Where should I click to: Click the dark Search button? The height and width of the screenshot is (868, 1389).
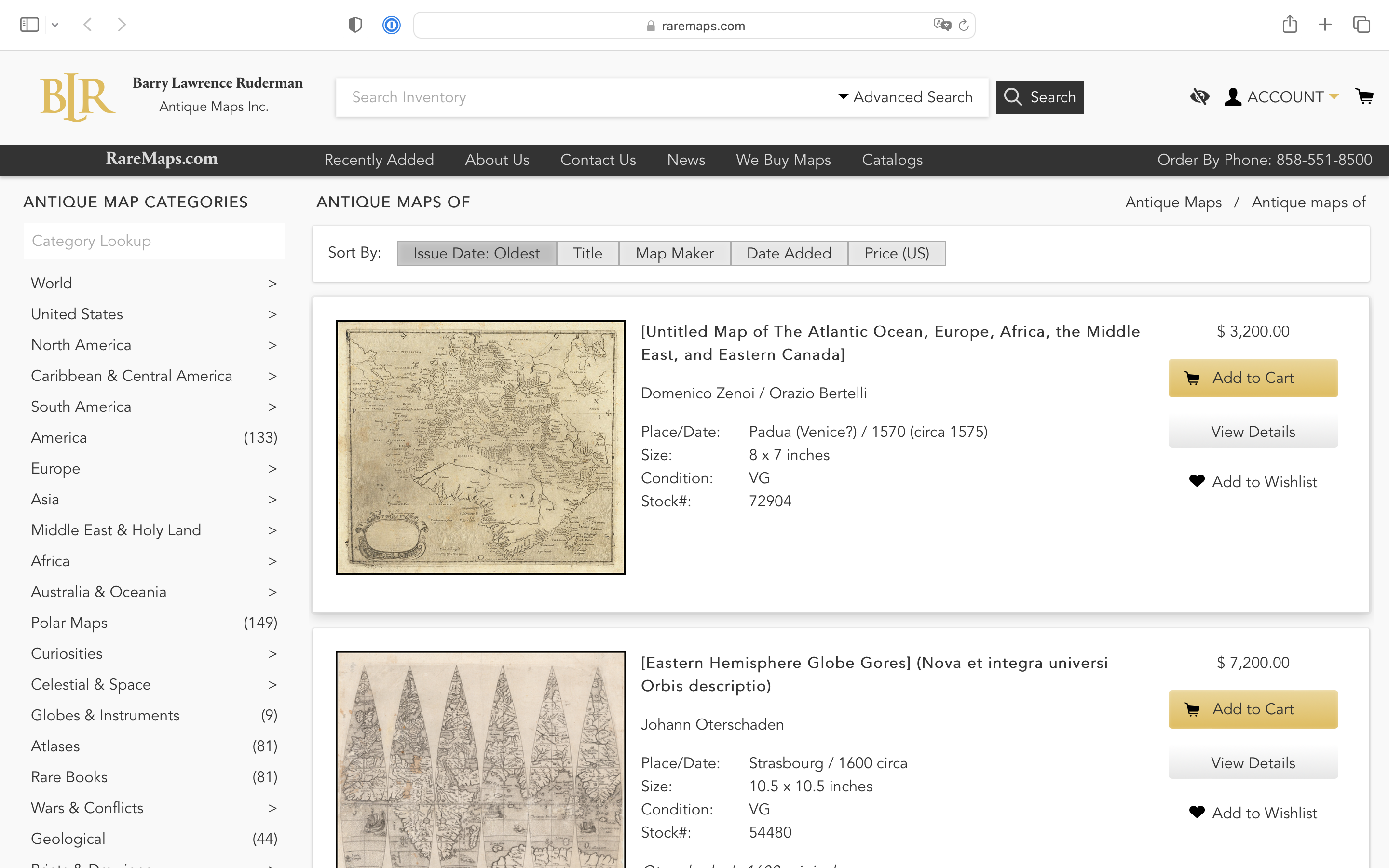[x=1039, y=97]
